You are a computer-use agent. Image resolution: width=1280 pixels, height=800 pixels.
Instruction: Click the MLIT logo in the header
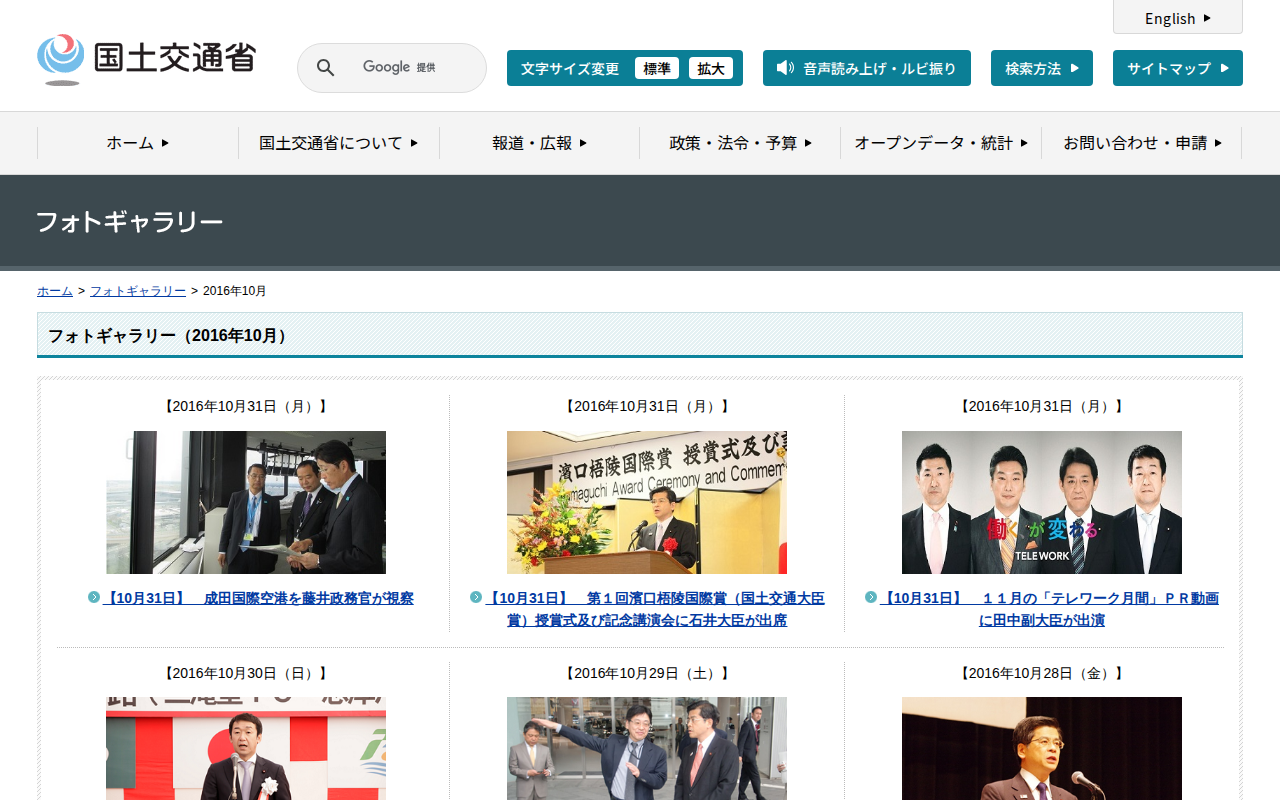click(x=146, y=59)
